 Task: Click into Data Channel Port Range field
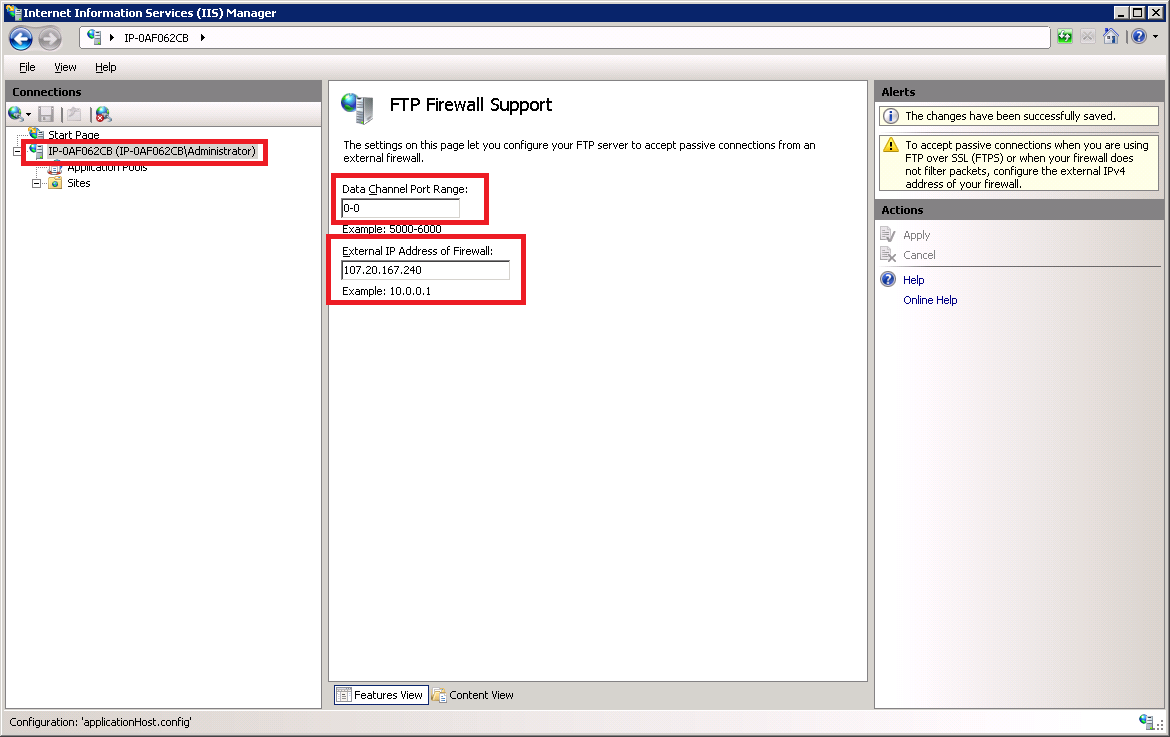click(x=400, y=208)
